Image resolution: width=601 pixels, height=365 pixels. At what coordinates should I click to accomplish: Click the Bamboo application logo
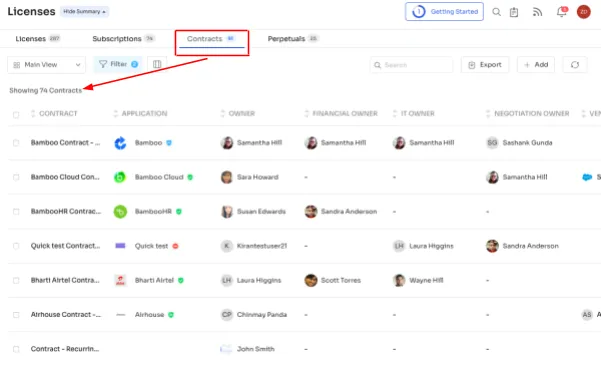[120, 143]
